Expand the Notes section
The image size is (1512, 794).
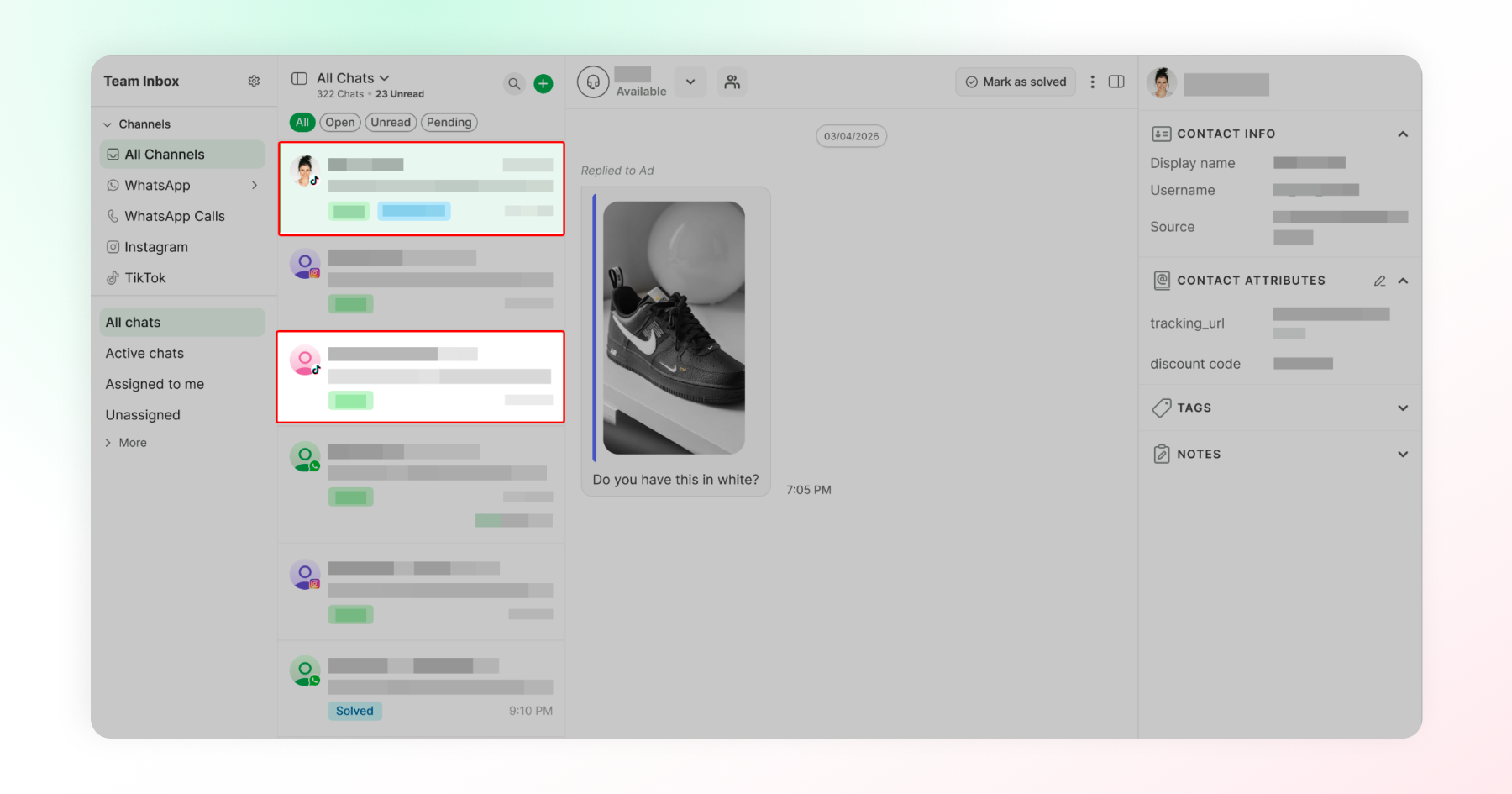(1403, 454)
